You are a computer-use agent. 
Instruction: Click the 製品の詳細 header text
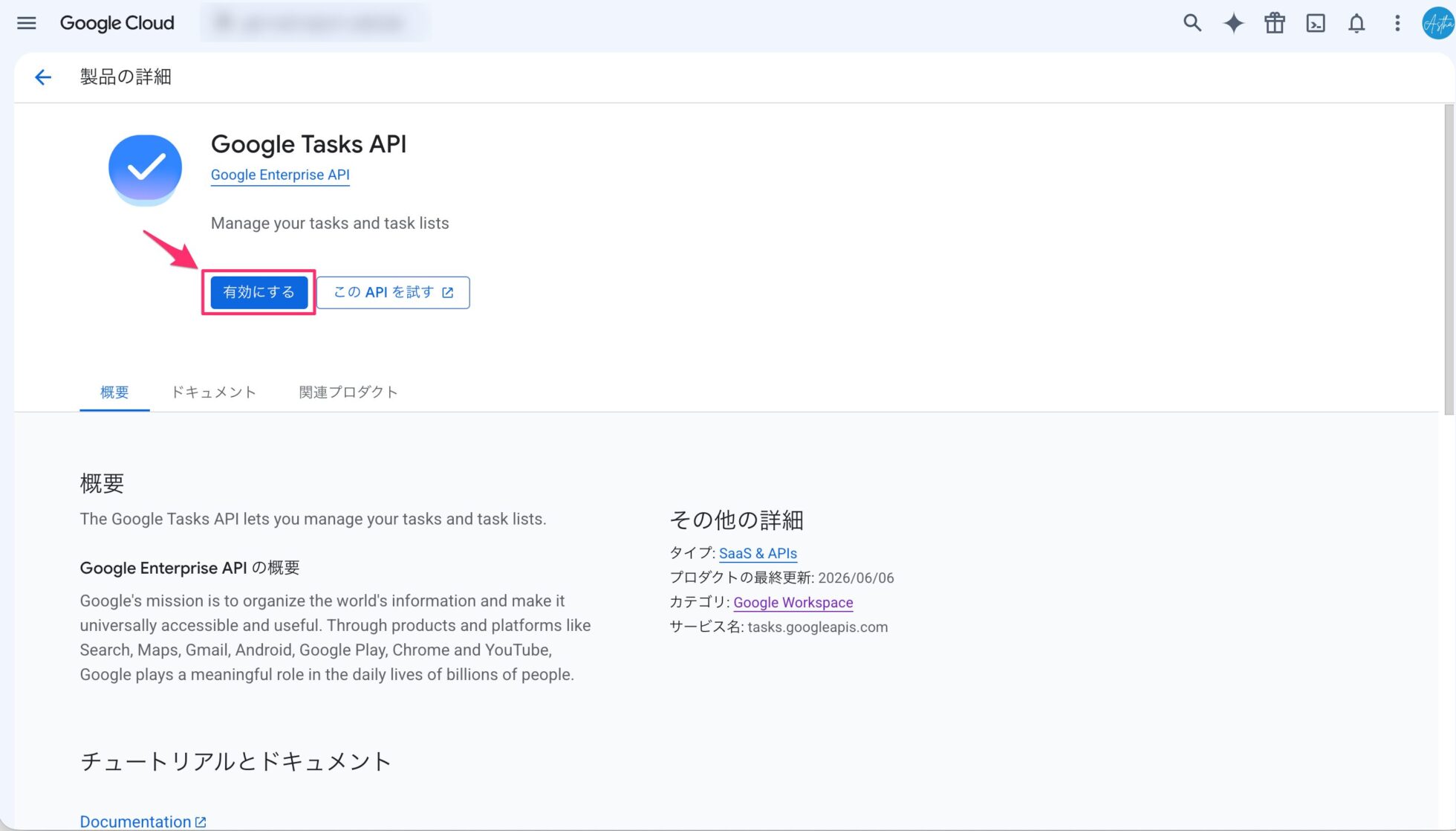point(126,77)
